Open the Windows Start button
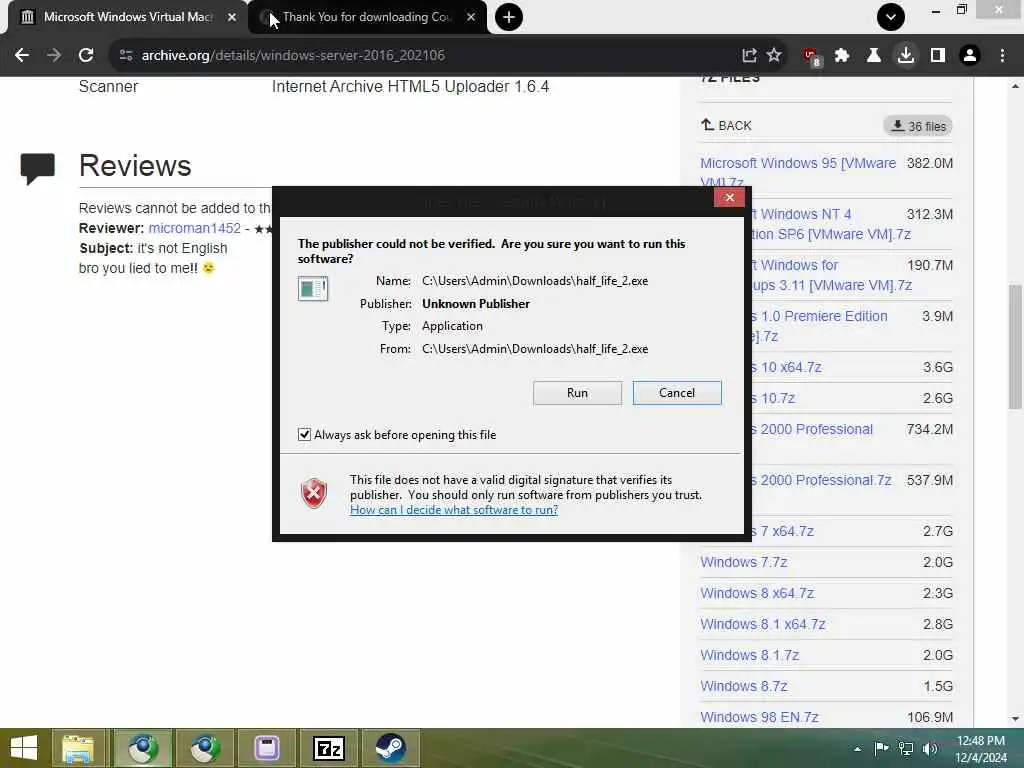Image resolution: width=1024 pixels, height=768 pixels. (24, 748)
